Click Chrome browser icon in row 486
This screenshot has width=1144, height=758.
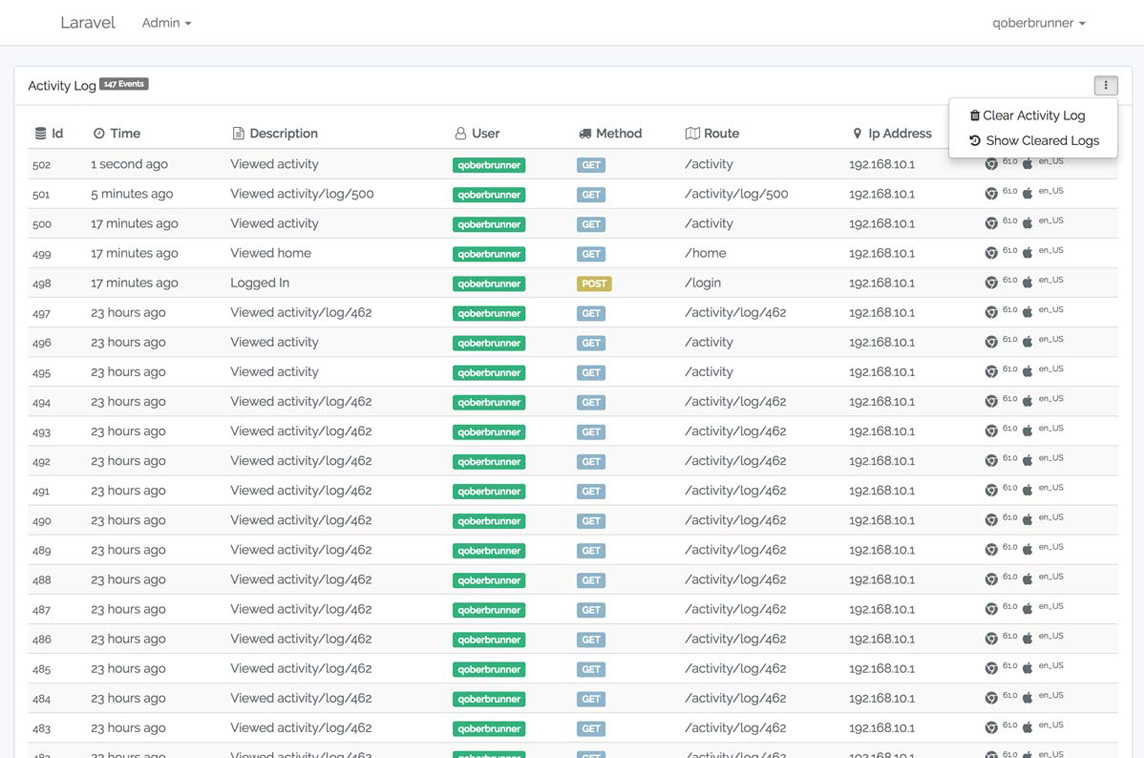(991, 638)
